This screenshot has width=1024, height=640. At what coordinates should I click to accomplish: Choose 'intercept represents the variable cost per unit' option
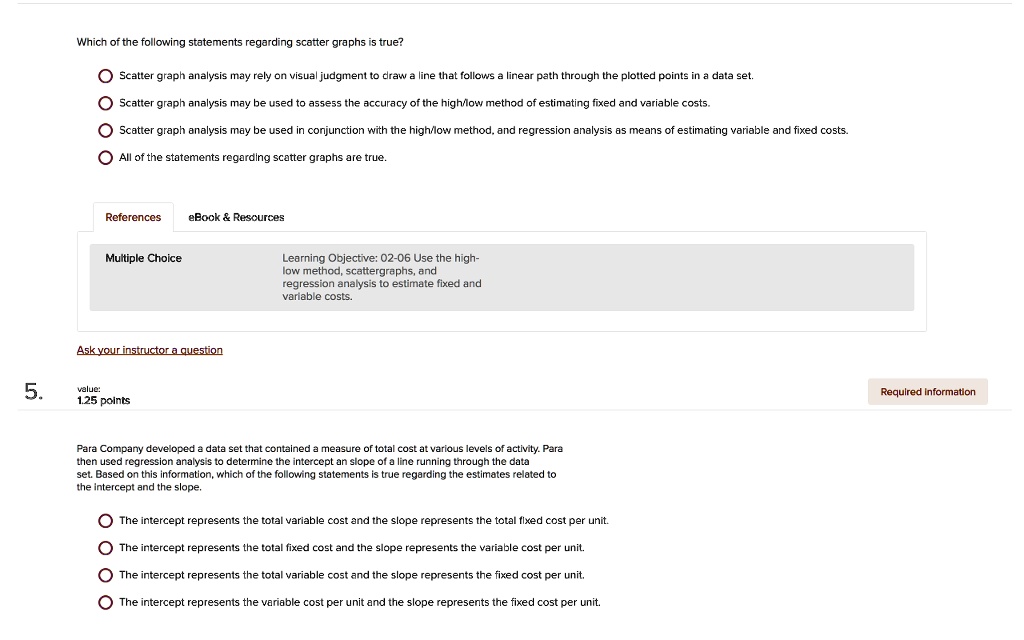coord(106,602)
